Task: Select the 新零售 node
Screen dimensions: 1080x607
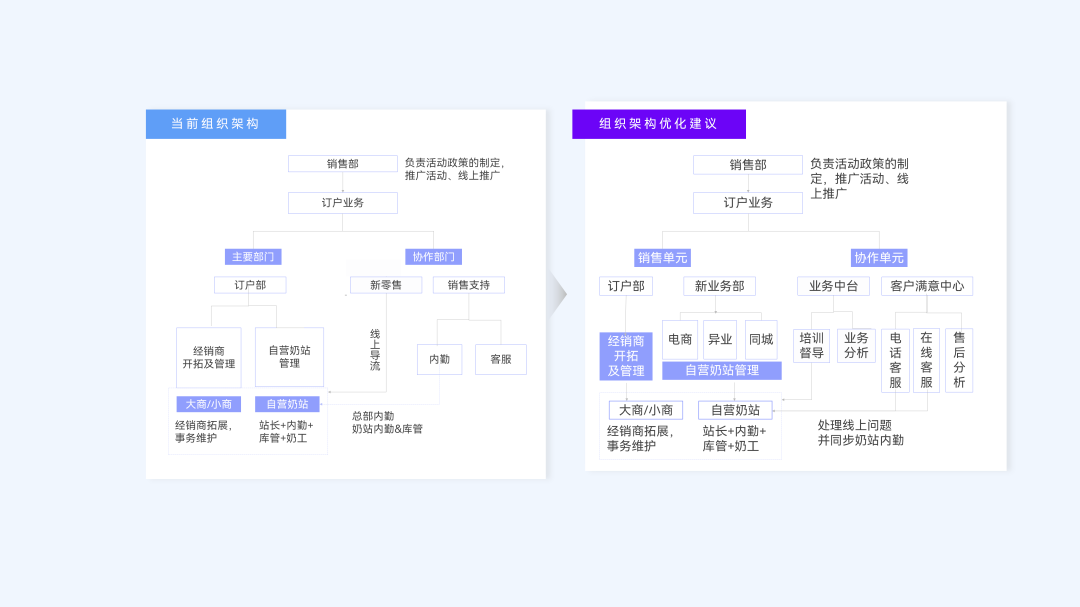Action: (385, 285)
